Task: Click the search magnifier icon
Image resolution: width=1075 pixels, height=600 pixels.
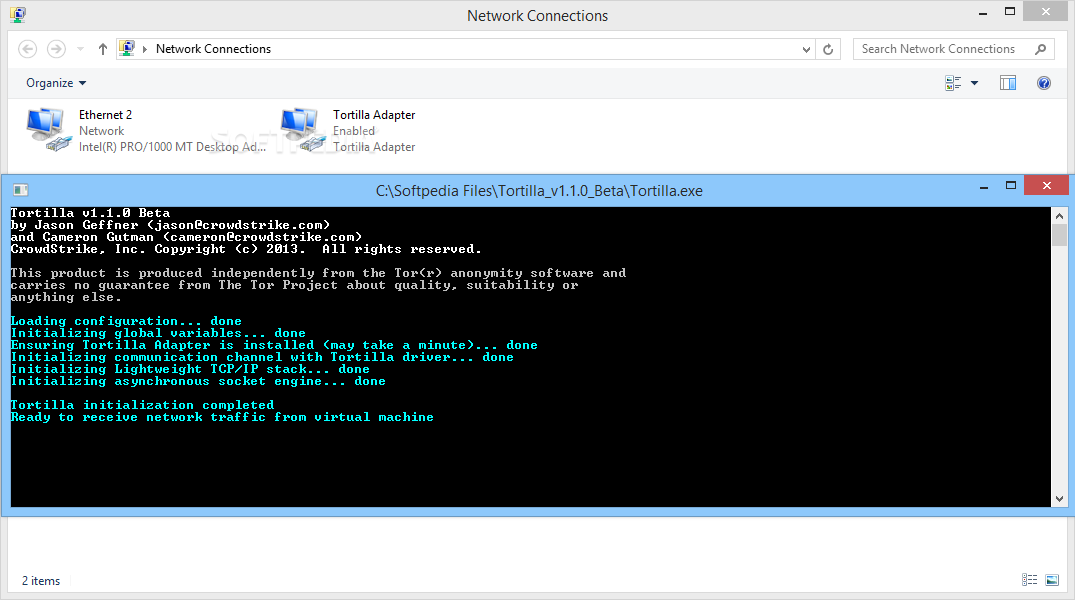Action: tap(1041, 49)
